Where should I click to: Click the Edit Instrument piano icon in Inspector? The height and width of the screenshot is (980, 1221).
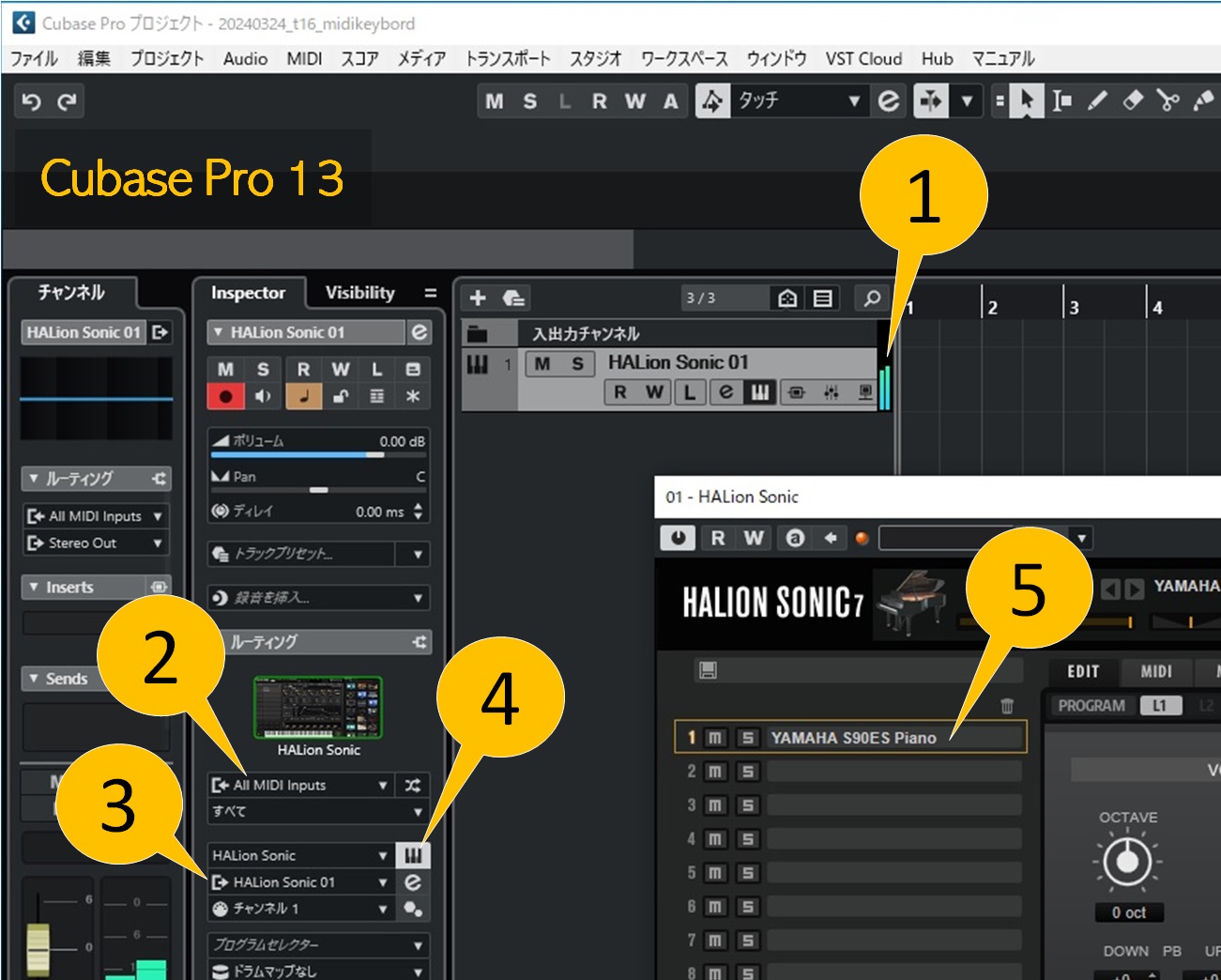(413, 855)
